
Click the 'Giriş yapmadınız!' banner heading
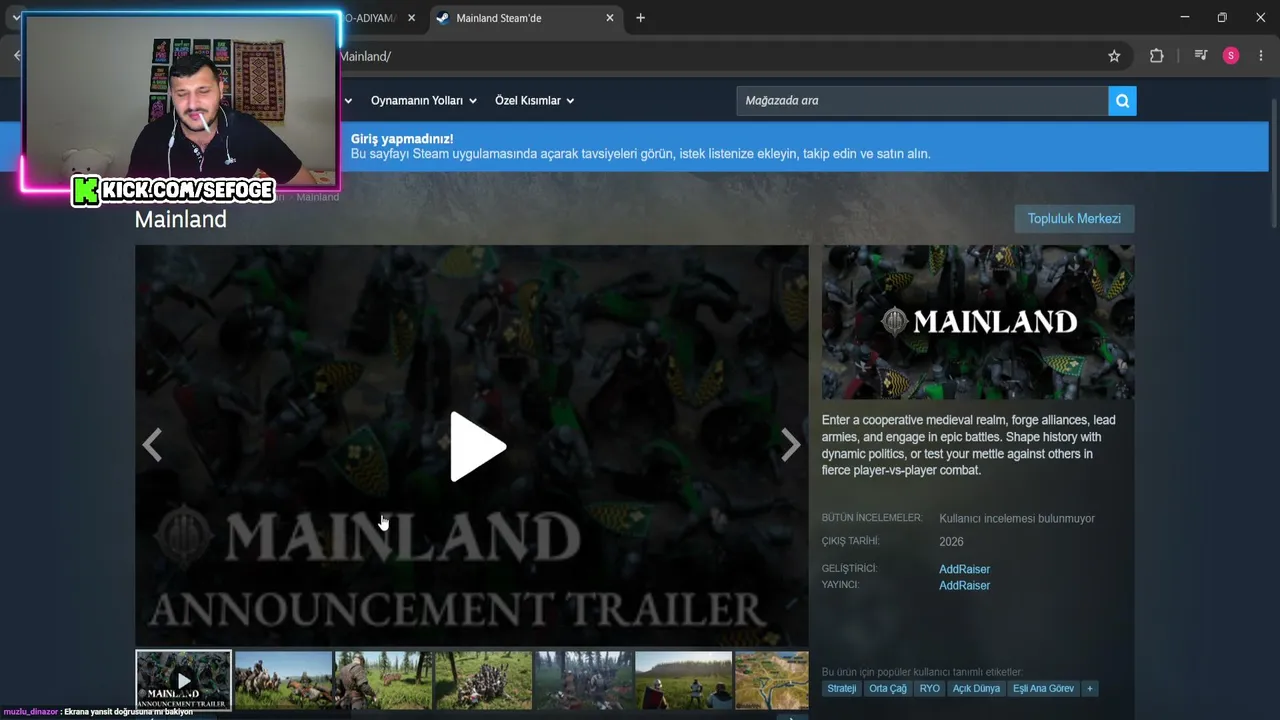point(402,139)
